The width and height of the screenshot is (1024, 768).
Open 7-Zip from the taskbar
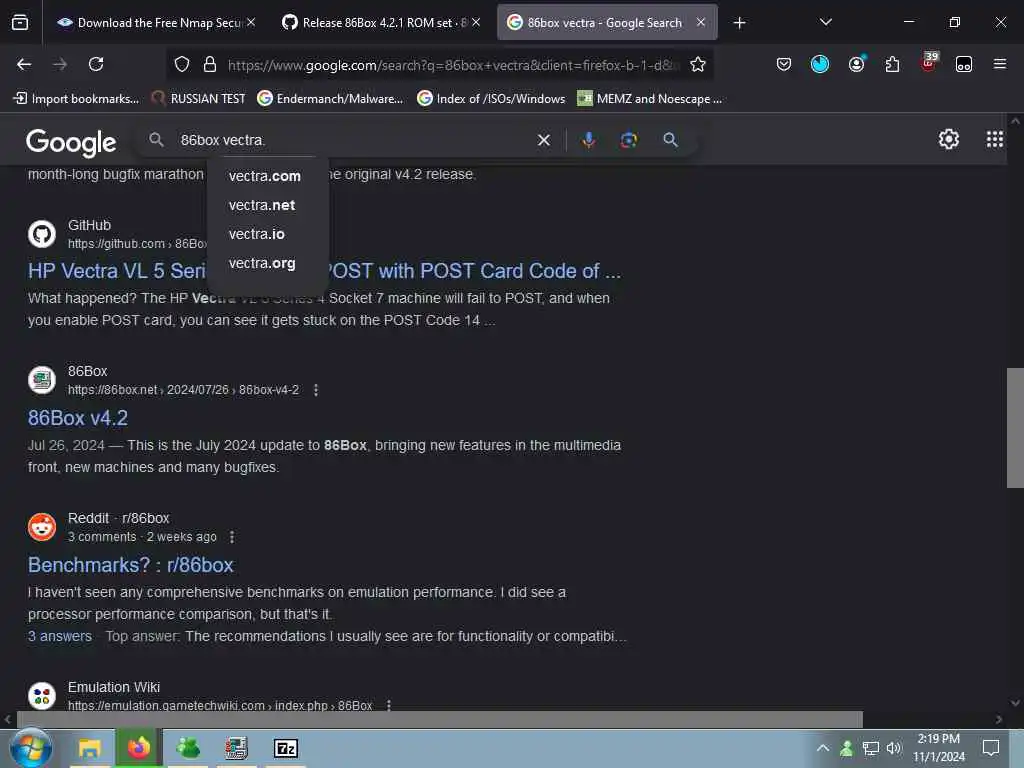286,748
